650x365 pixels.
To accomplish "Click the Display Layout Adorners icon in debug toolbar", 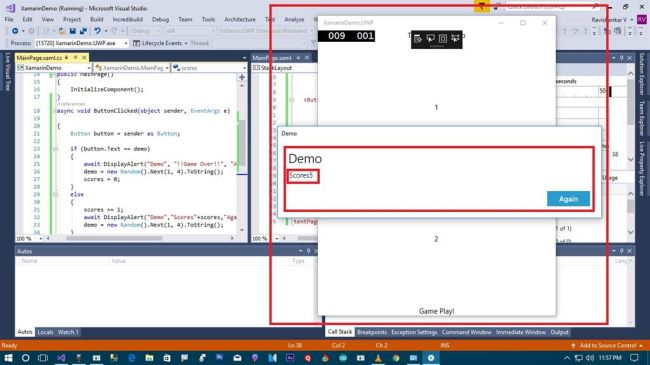I will pyautogui.click(x=443, y=39).
